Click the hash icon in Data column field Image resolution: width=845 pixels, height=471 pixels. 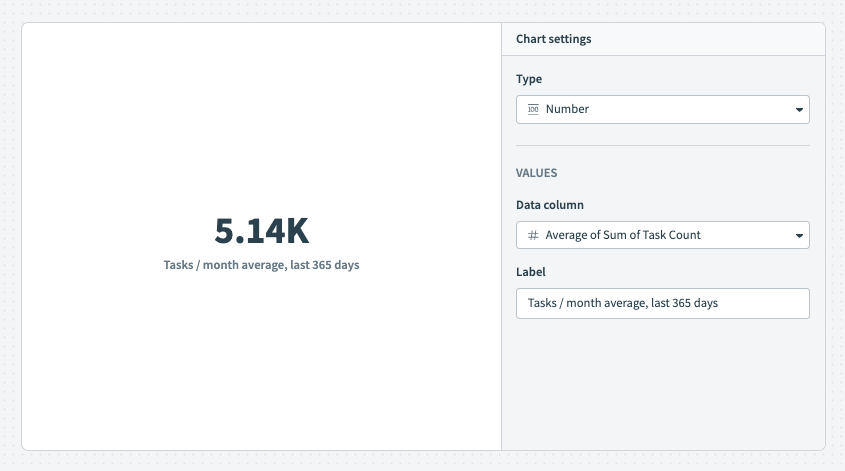click(x=533, y=235)
